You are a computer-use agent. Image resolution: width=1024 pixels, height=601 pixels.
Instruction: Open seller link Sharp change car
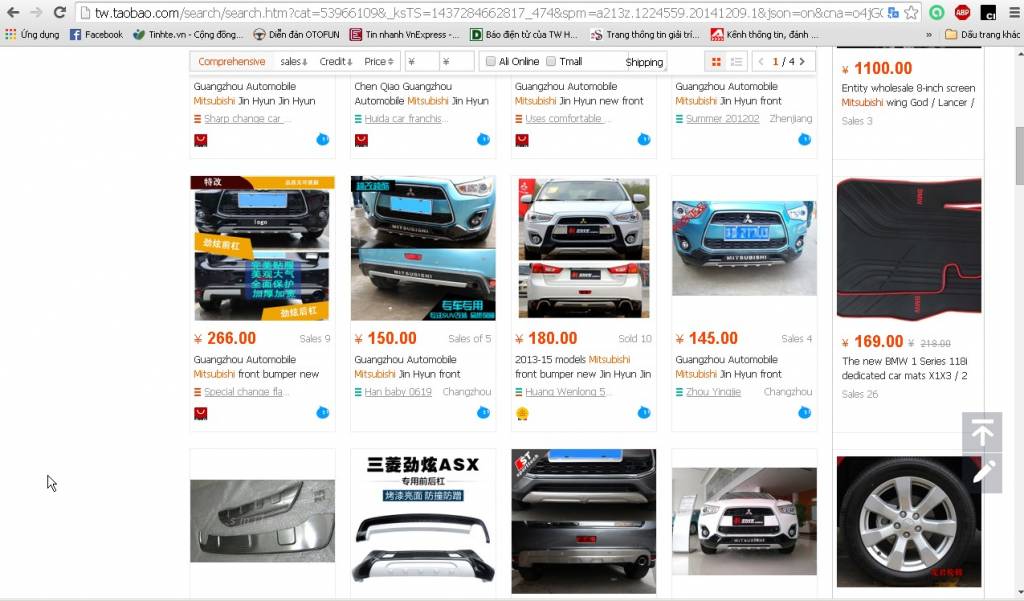[242, 119]
